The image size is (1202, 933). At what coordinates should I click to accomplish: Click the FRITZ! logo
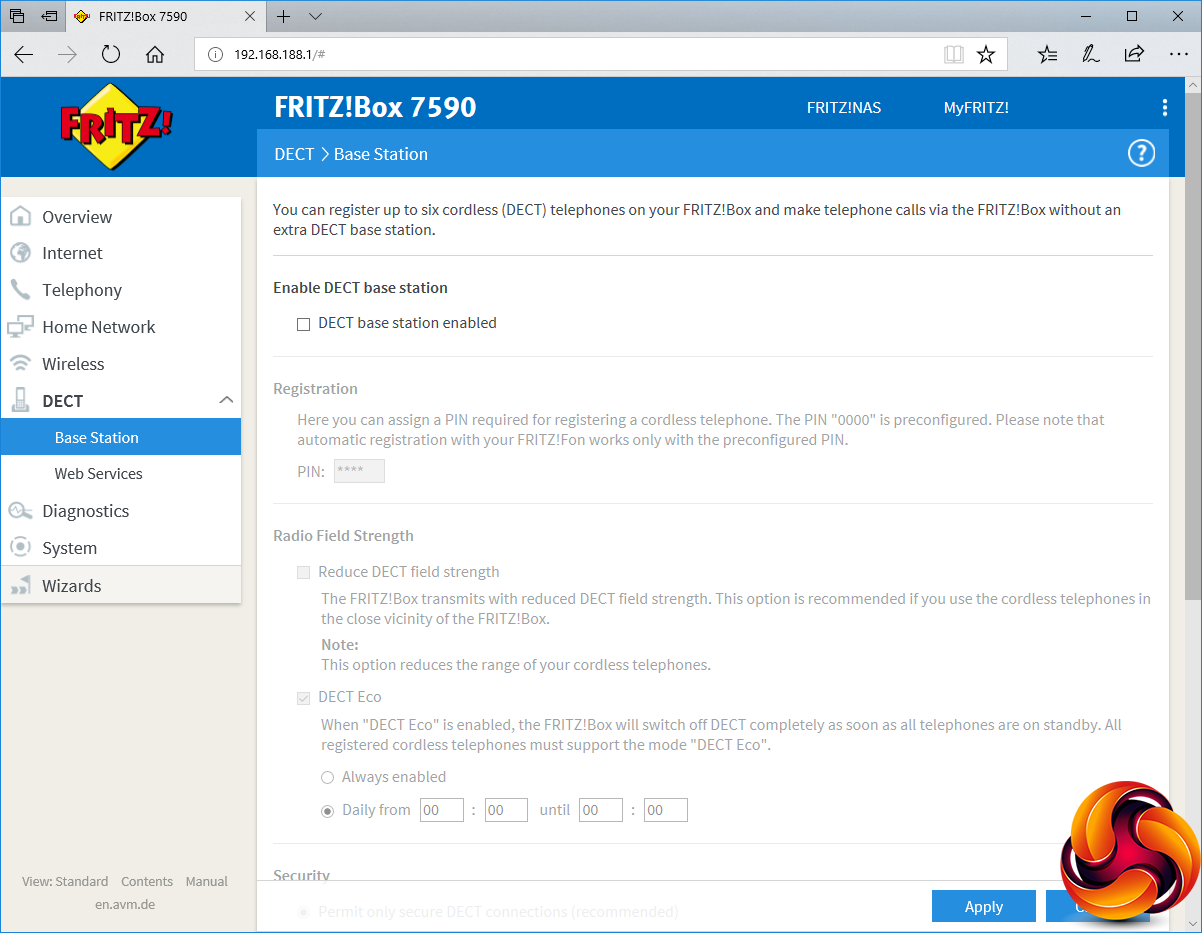click(x=116, y=127)
